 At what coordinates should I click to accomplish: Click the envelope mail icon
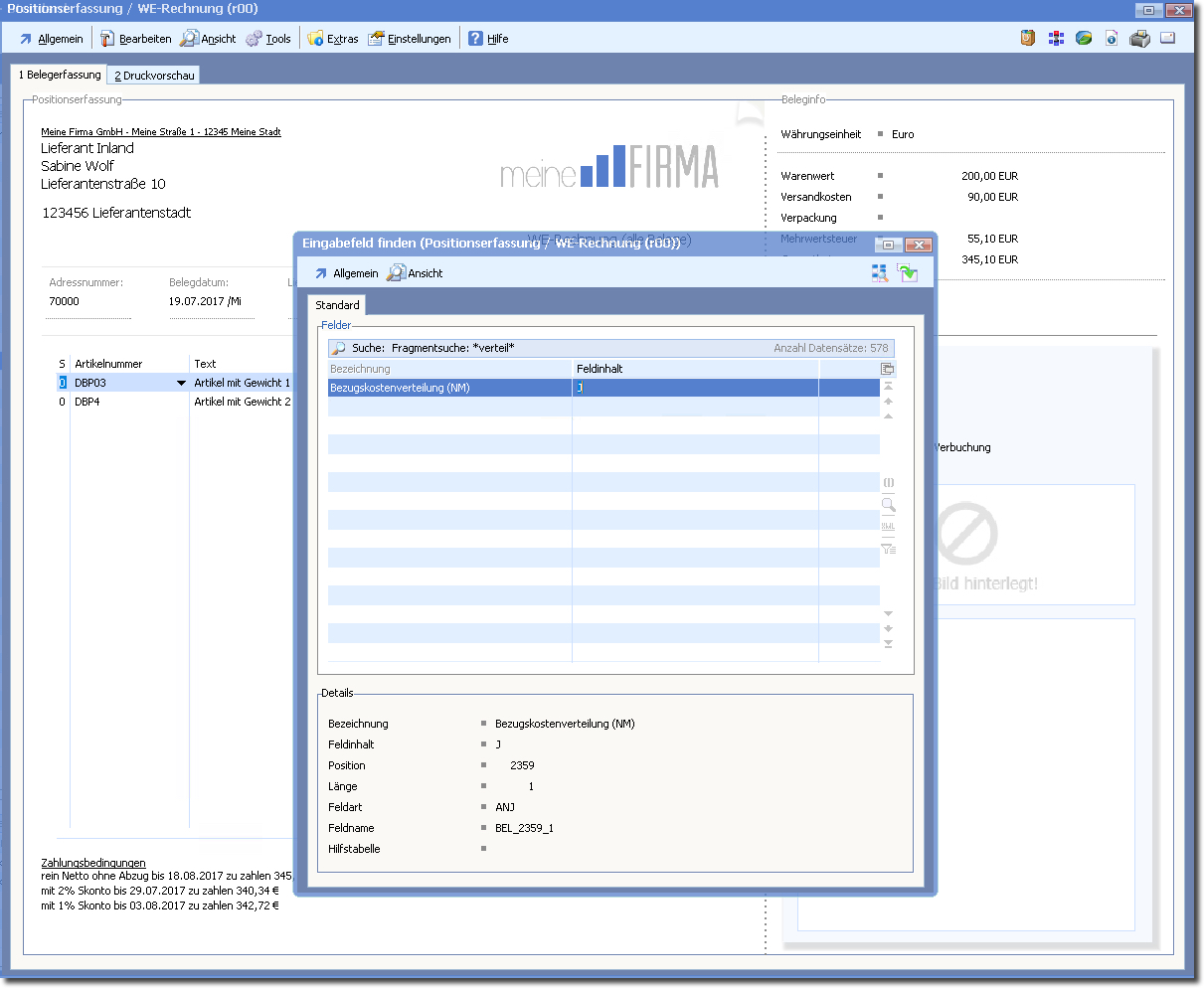point(1168,39)
